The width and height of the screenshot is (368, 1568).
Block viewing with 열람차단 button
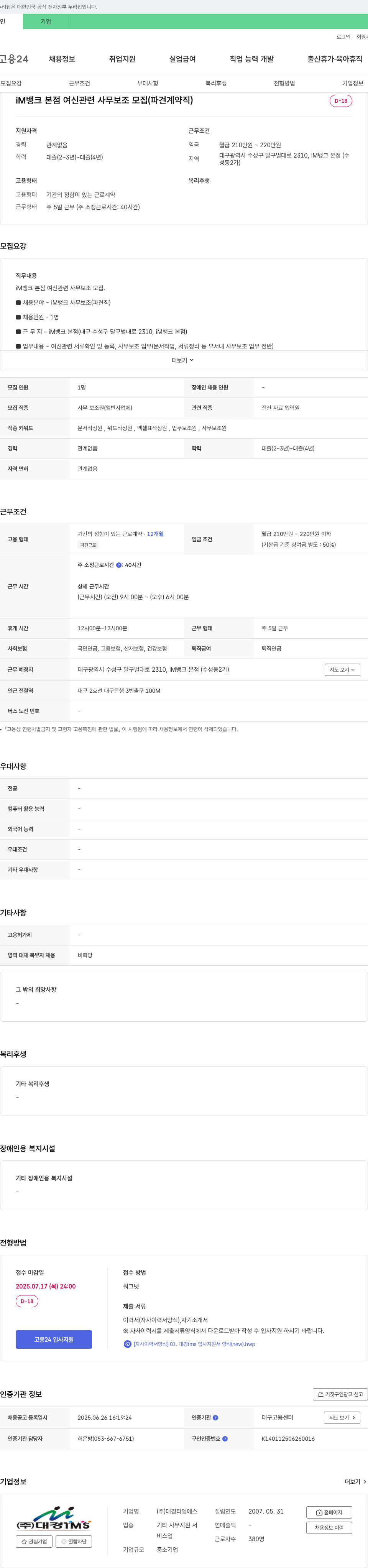point(74,1542)
